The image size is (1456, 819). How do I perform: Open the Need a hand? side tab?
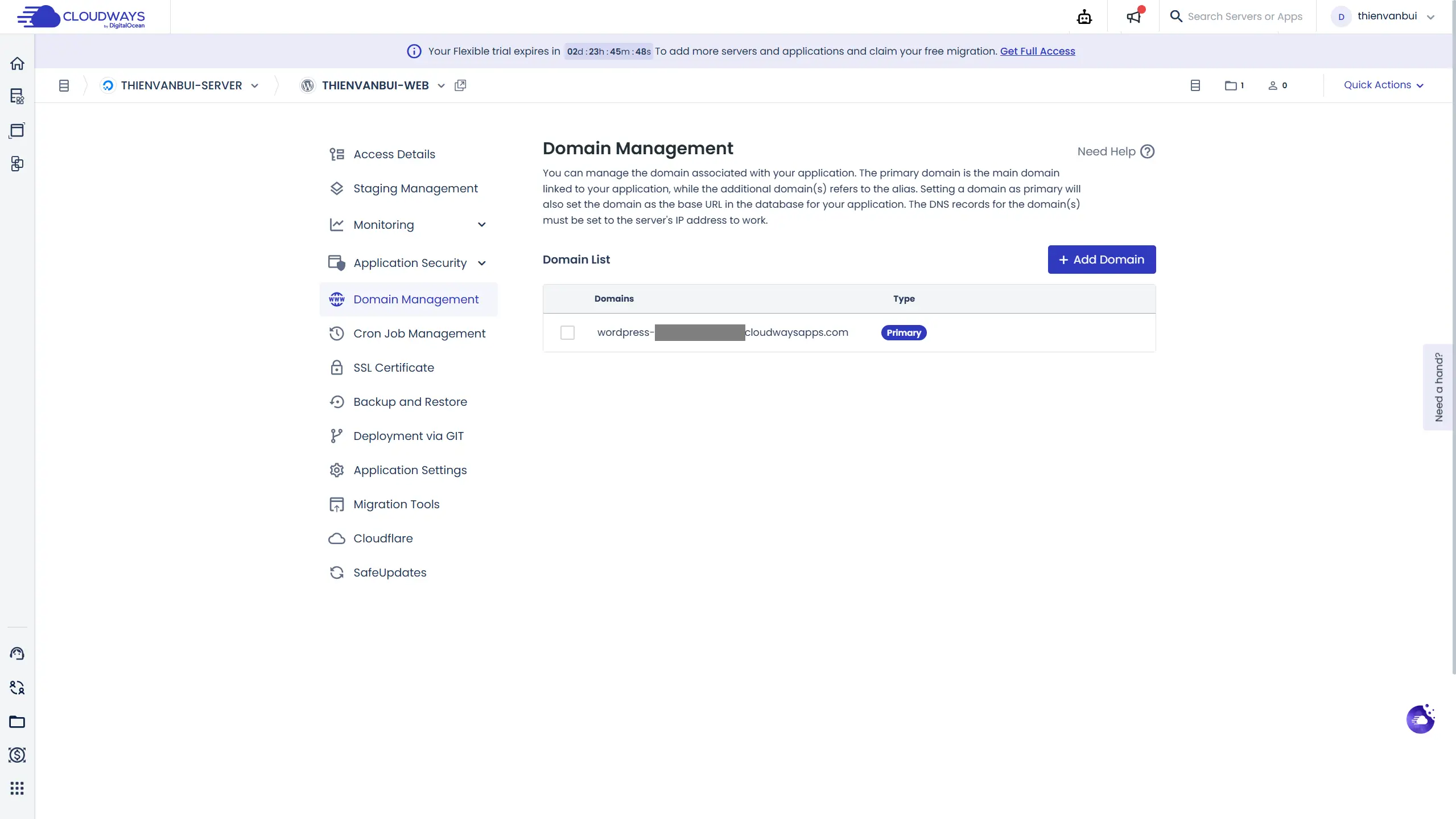1438,387
